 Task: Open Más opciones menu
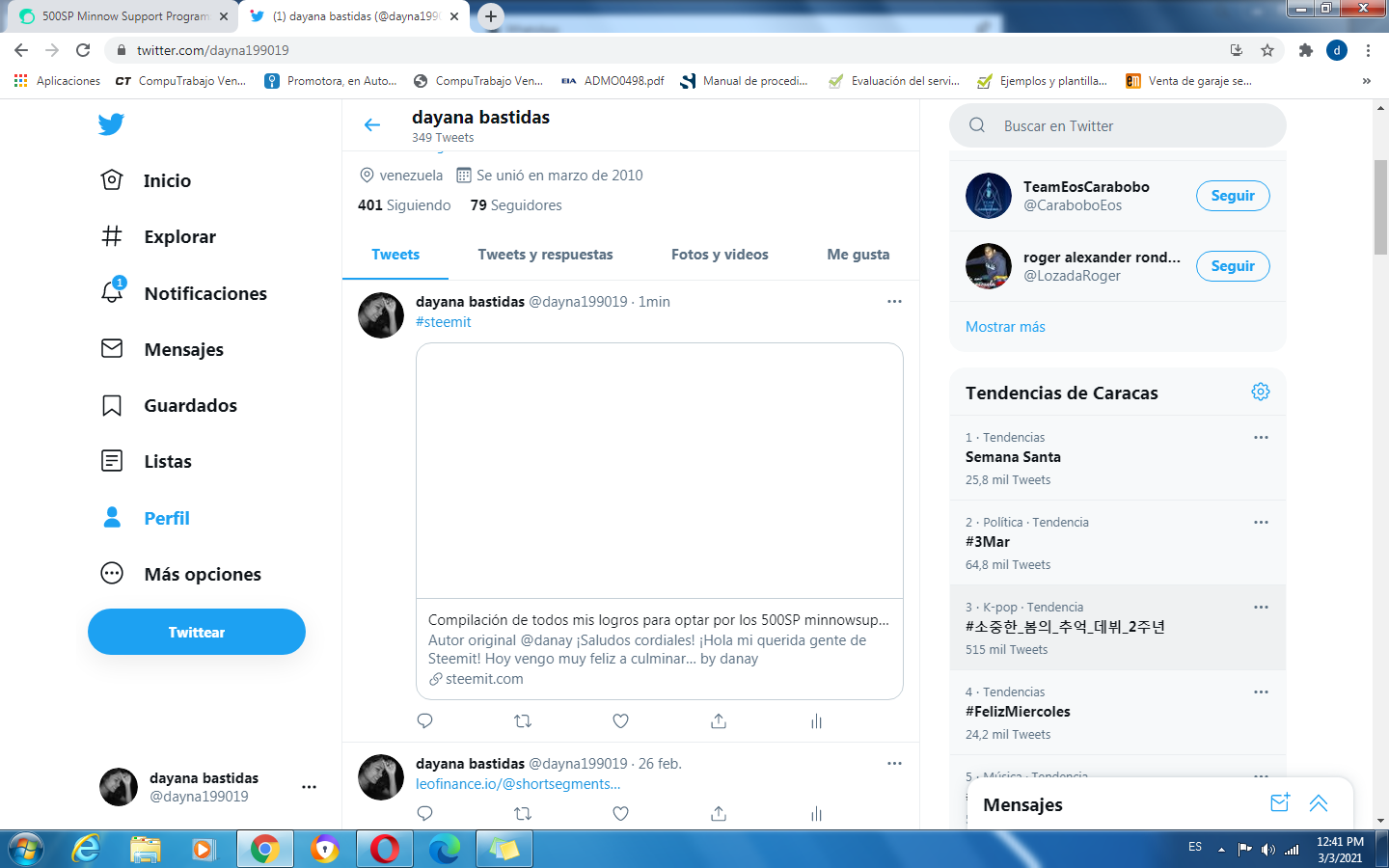[x=181, y=574]
